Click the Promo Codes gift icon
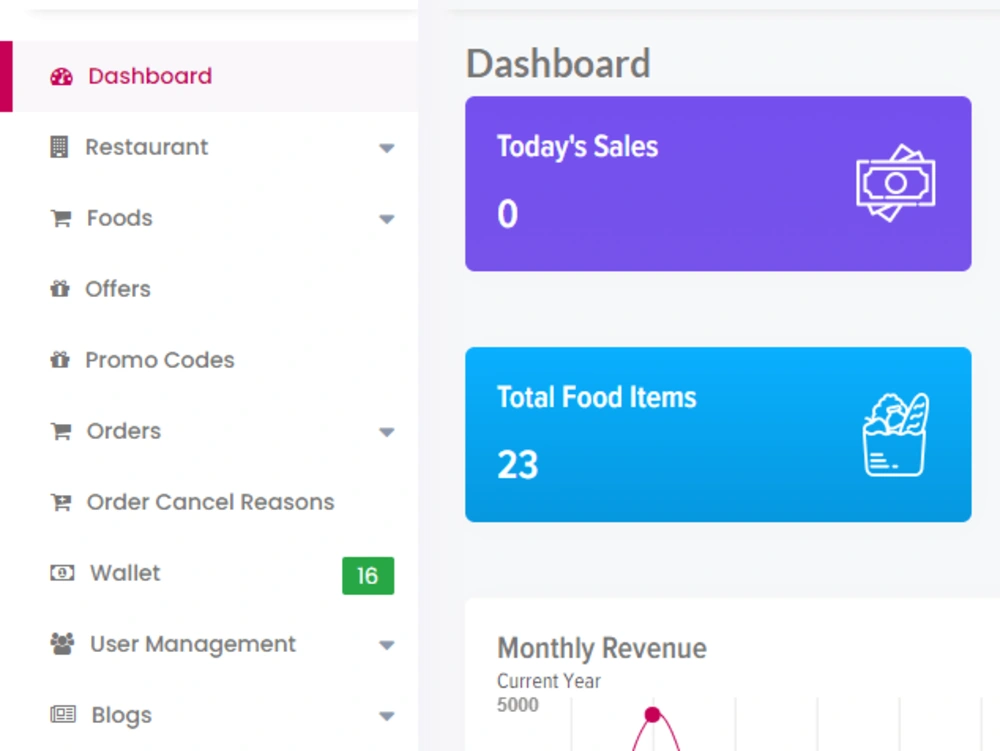The image size is (1000, 751). click(60, 360)
